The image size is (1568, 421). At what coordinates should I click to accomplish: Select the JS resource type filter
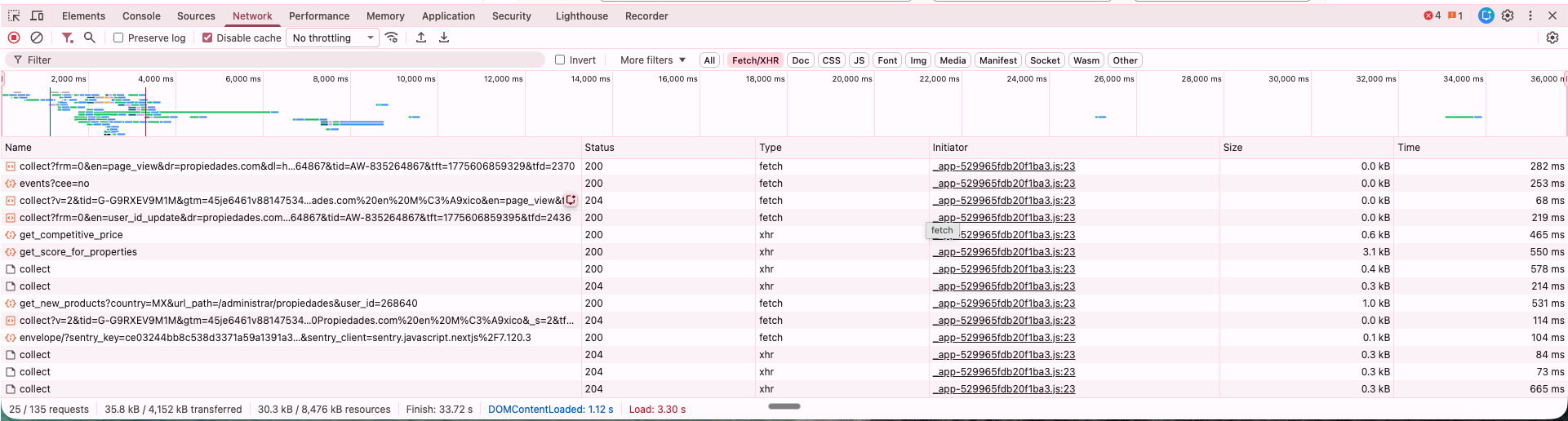point(859,60)
